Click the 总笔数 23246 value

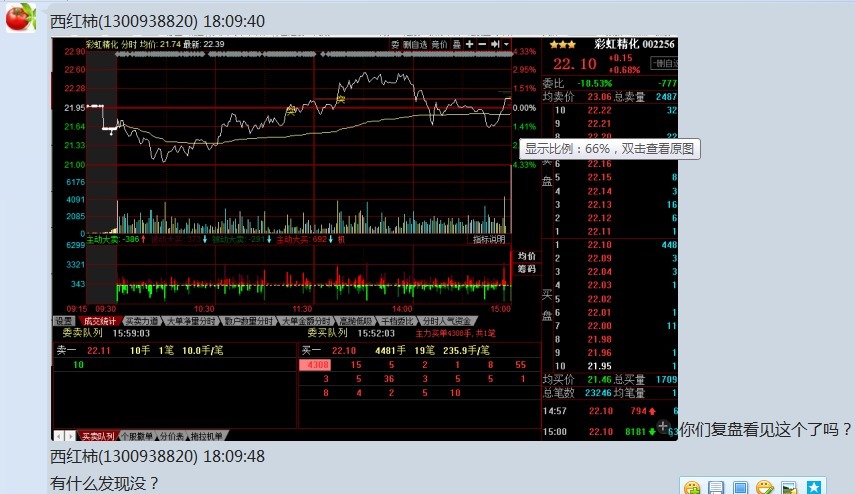(x=598, y=393)
